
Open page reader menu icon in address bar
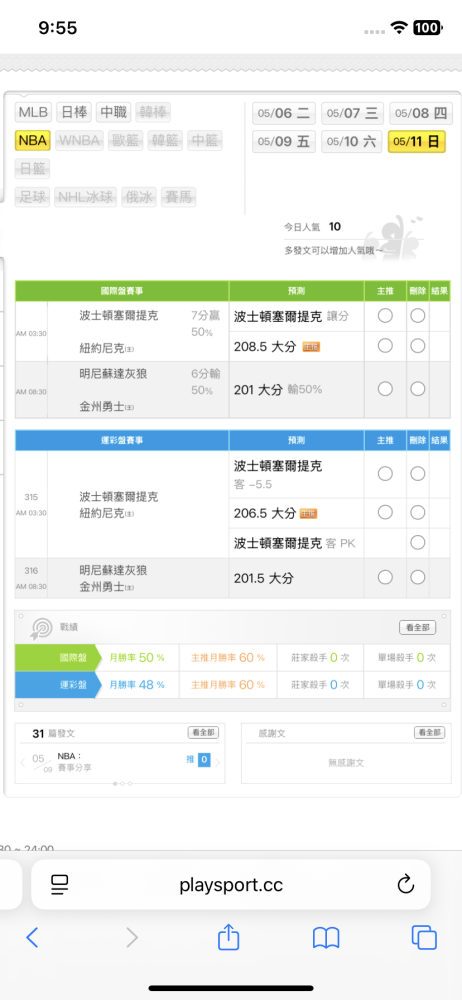(59, 884)
